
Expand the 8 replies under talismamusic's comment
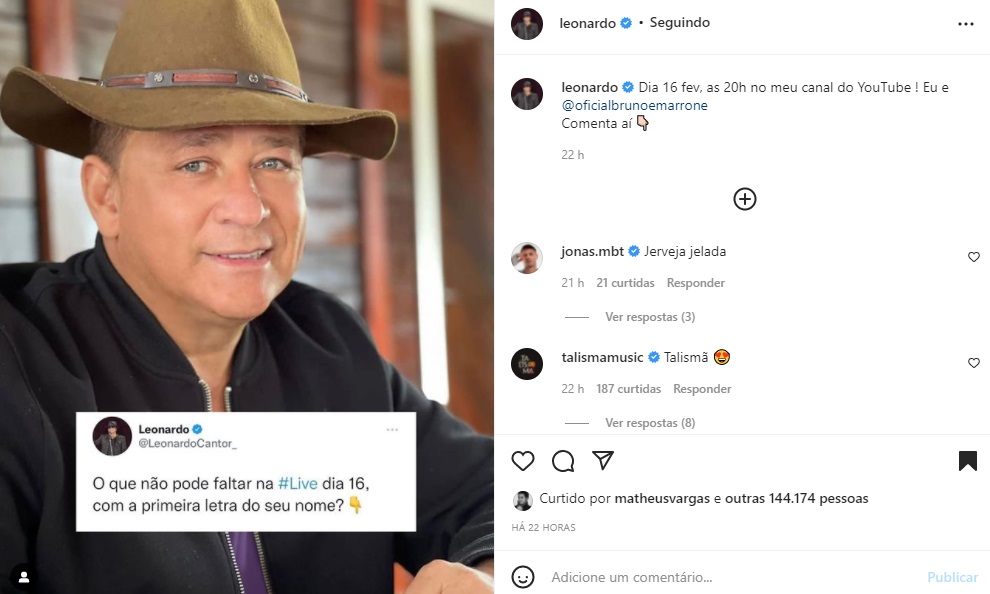pos(650,422)
